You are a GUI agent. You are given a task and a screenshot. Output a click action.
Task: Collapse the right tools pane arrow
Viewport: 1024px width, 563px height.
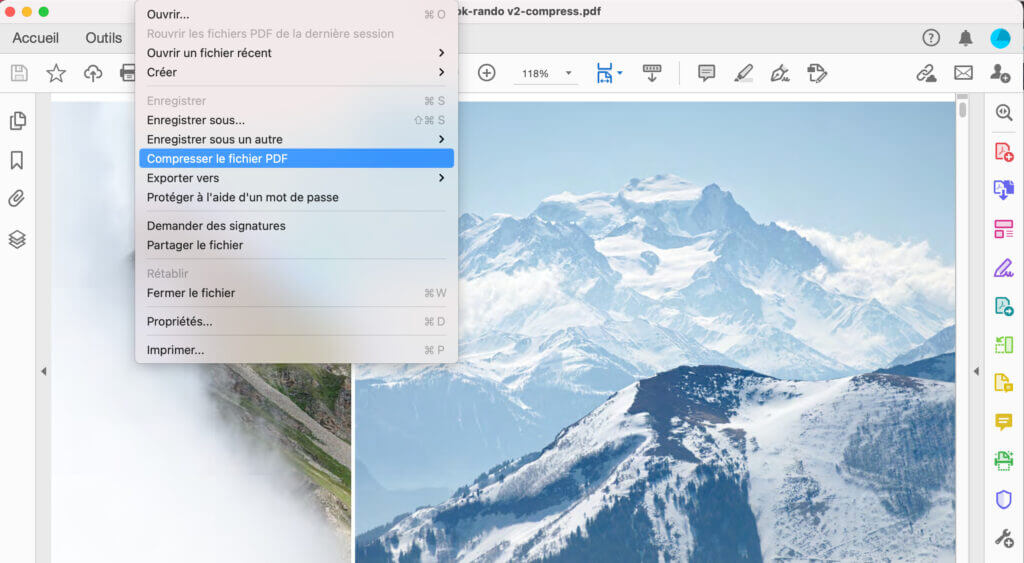(976, 371)
